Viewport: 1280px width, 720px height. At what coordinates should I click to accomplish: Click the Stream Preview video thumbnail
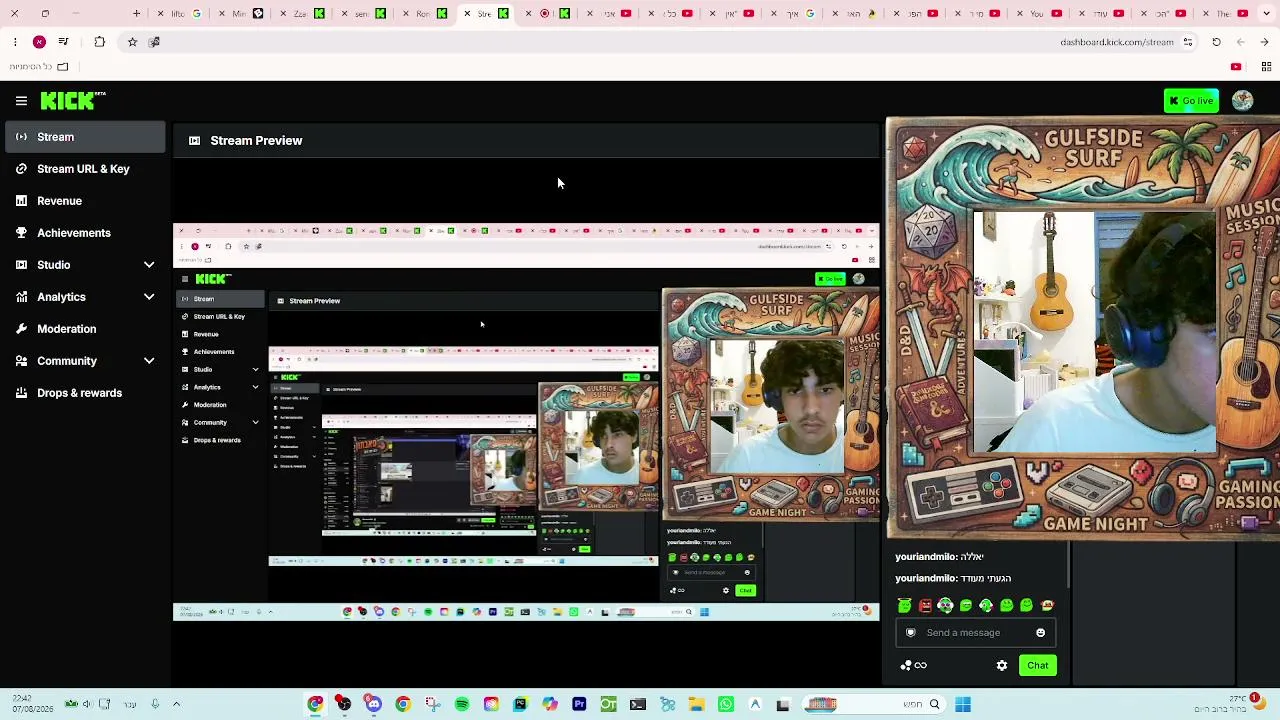pyautogui.click(x=526, y=422)
